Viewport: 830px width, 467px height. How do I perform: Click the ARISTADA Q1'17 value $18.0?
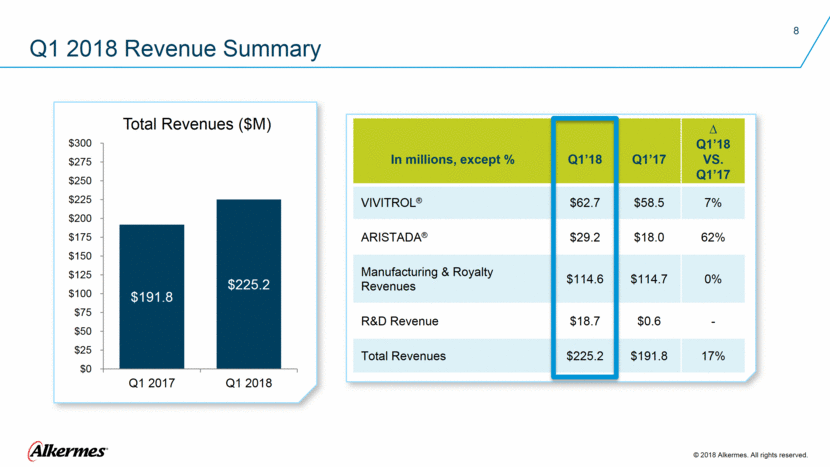click(649, 237)
